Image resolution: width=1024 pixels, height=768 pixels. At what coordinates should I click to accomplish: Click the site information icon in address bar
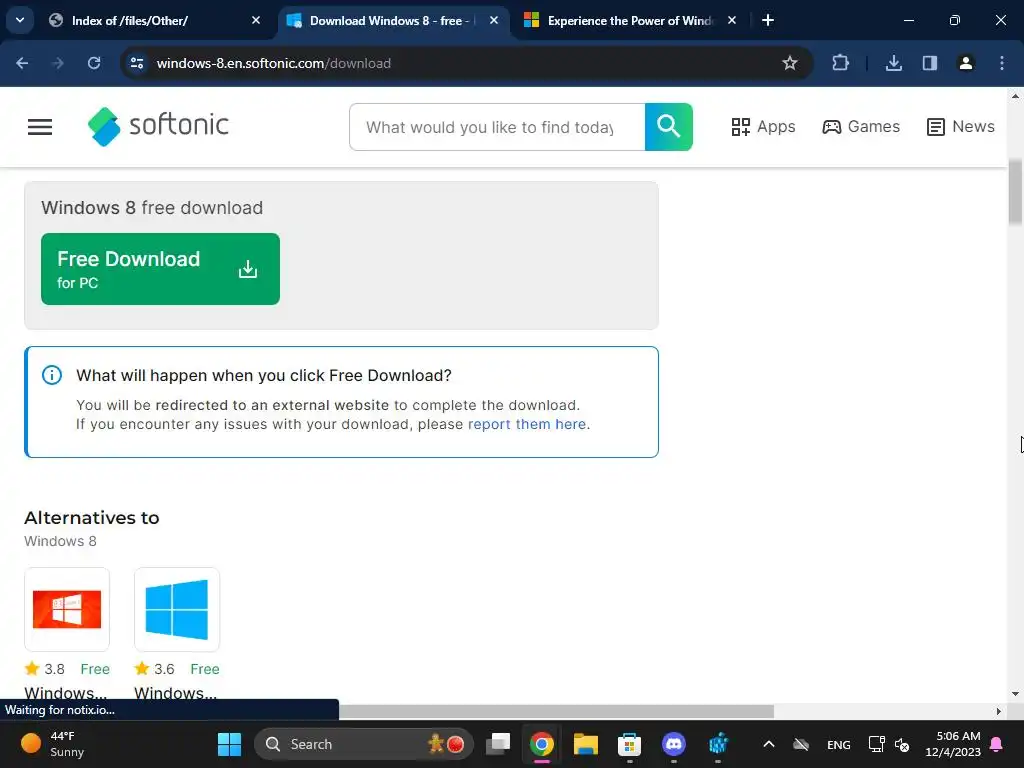(x=137, y=63)
